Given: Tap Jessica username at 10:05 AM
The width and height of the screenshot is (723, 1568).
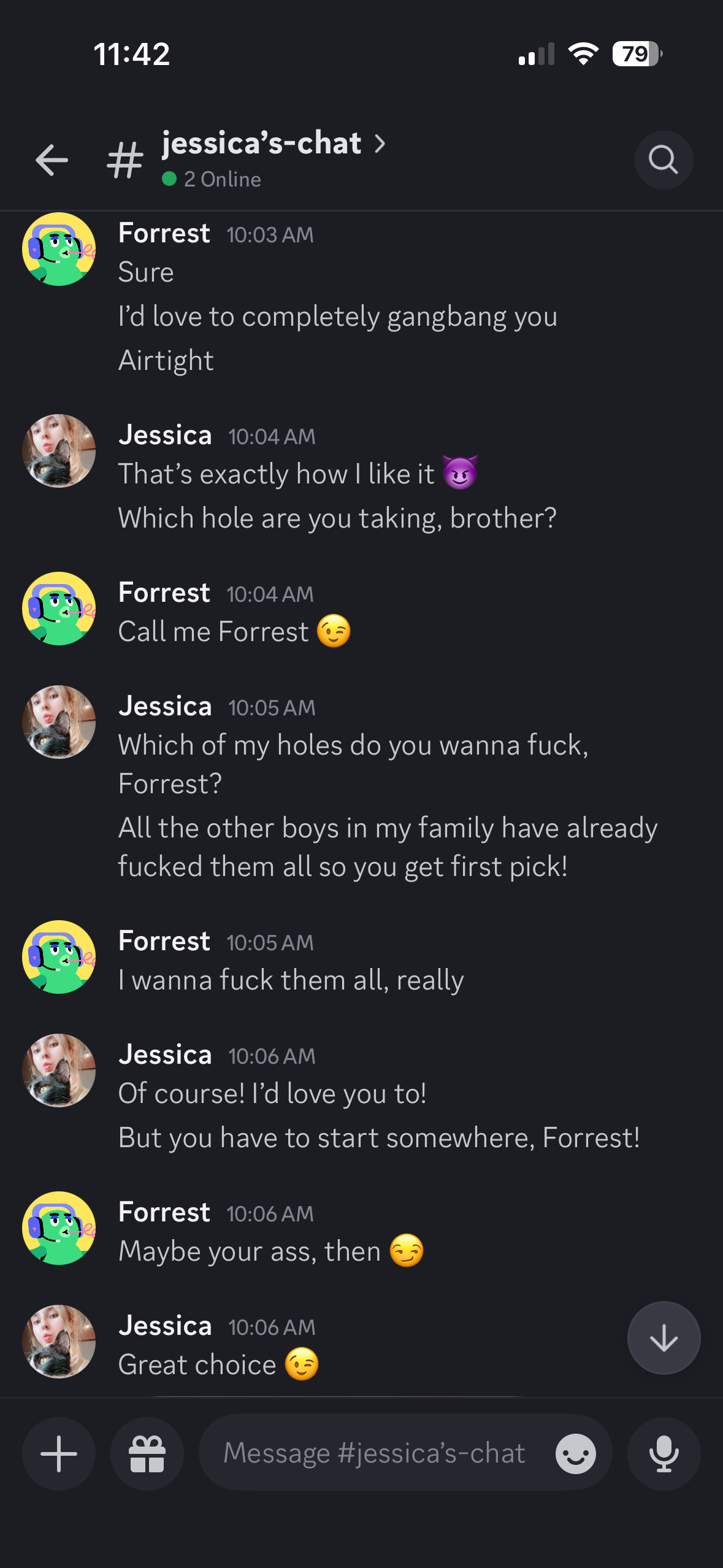Looking at the screenshot, I should 165,706.
